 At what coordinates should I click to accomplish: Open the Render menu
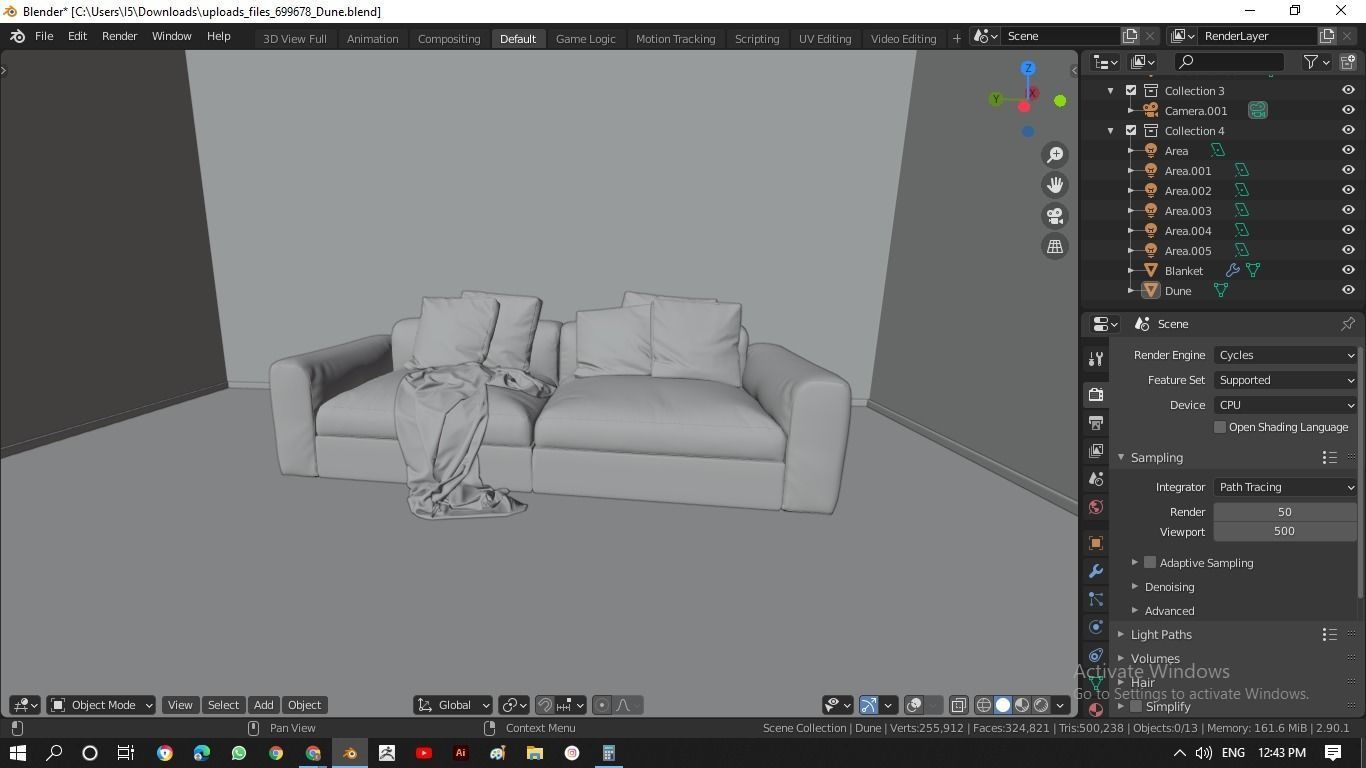(x=119, y=36)
